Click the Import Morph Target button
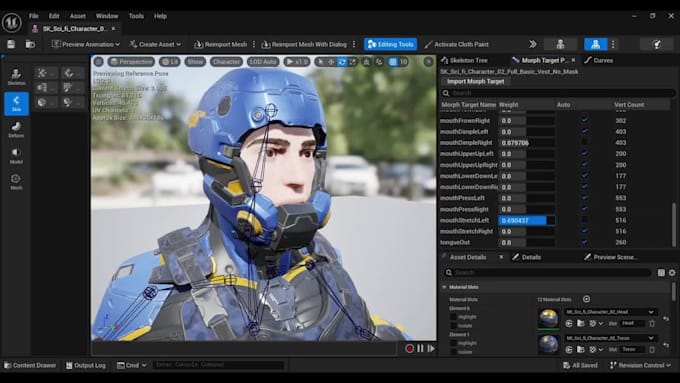The width and height of the screenshot is (680, 383). 475,82
